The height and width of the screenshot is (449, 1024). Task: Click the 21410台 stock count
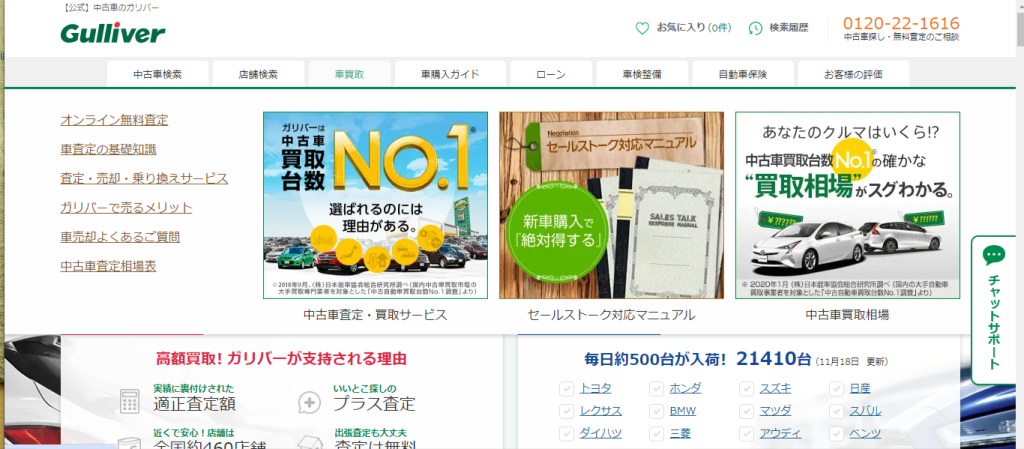pos(774,358)
